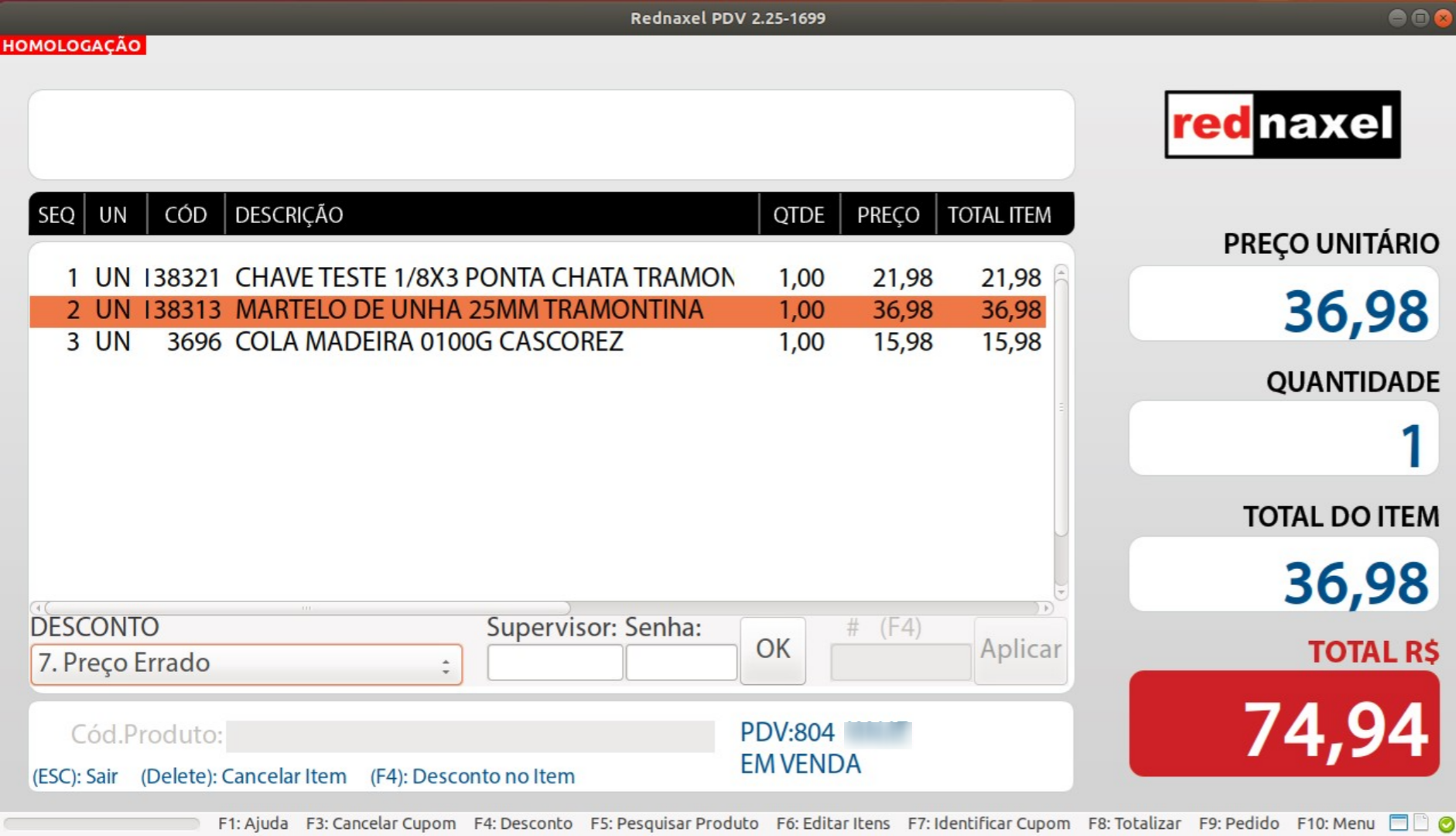Image resolution: width=1456 pixels, height=836 pixels.
Task: Activate the (ESC): Sair action
Action: coord(73,776)
